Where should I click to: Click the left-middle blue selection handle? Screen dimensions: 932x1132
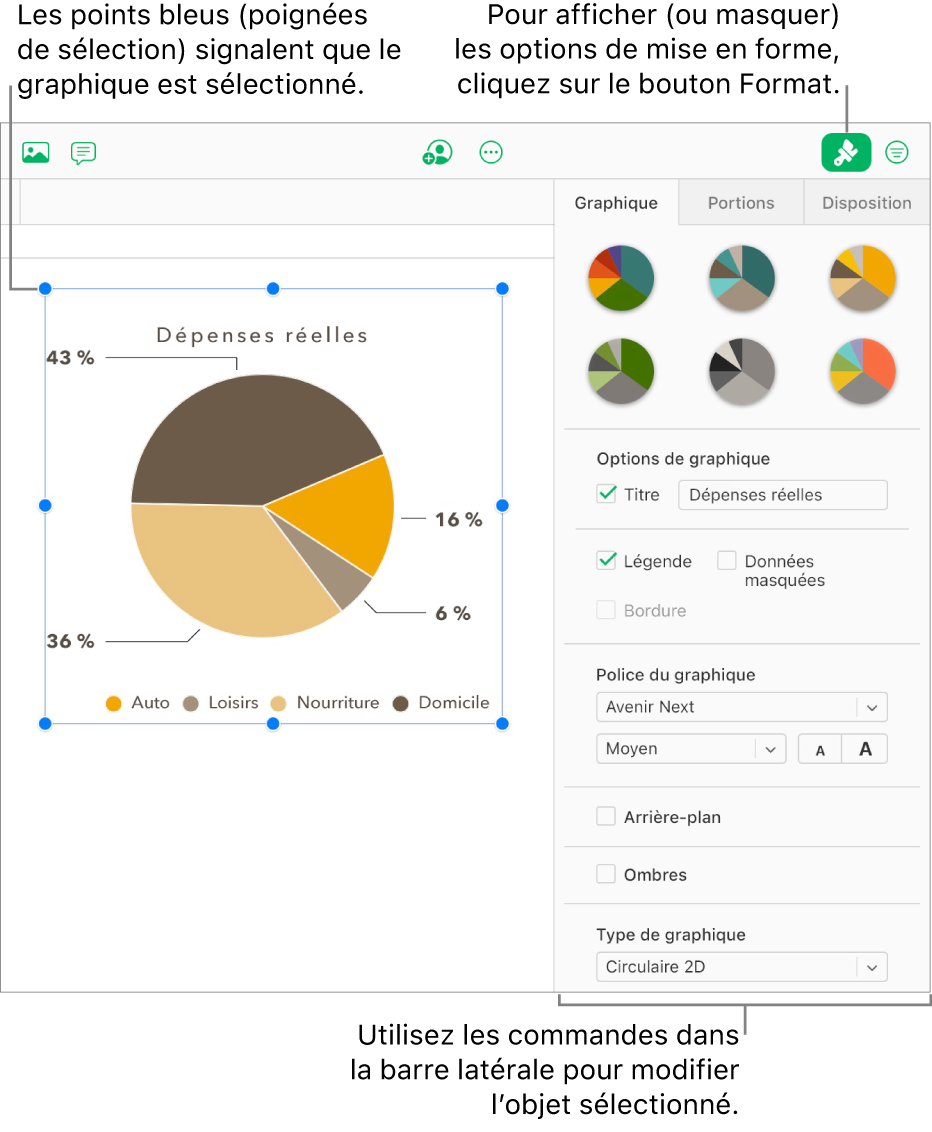pyautogui.click(x=45, y=505)
